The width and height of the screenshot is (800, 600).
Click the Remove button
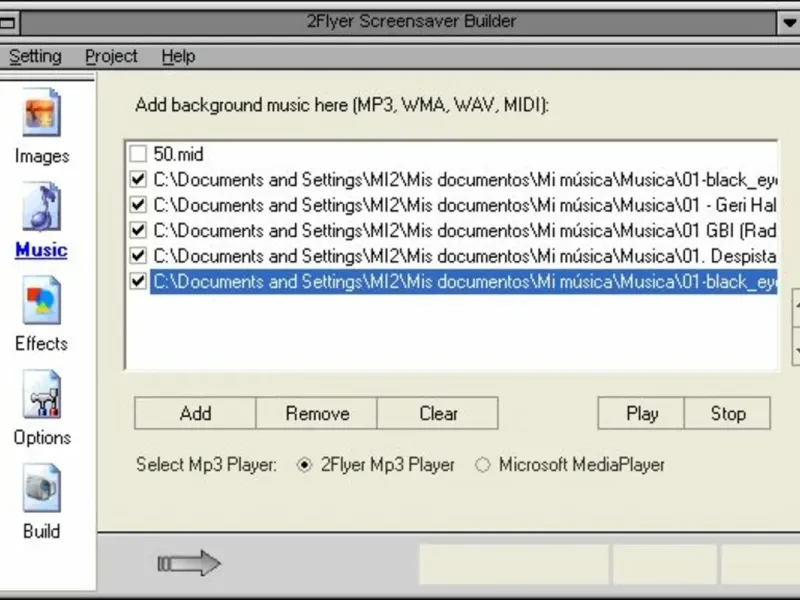317,413
